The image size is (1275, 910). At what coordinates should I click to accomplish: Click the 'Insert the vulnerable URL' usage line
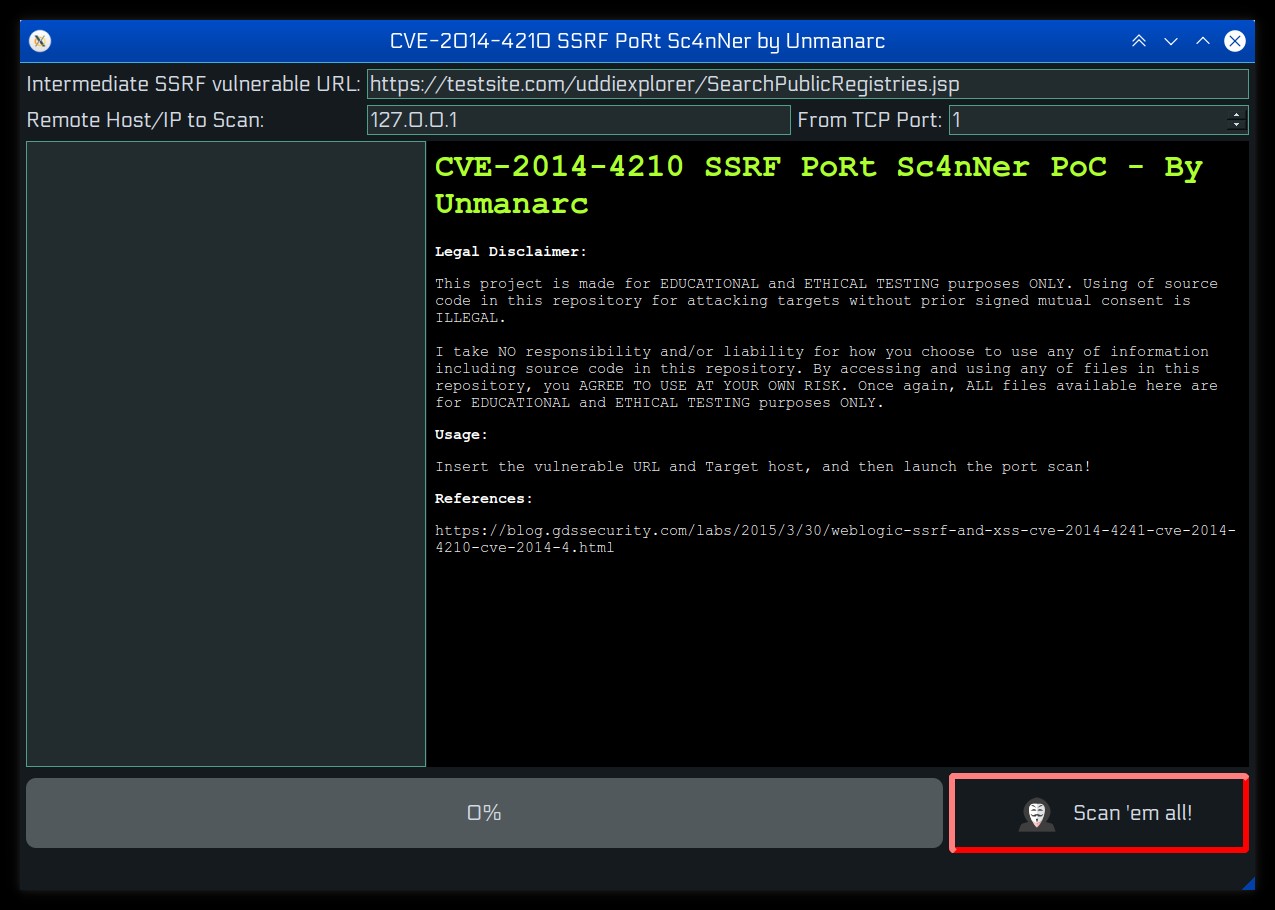[763, 467]
